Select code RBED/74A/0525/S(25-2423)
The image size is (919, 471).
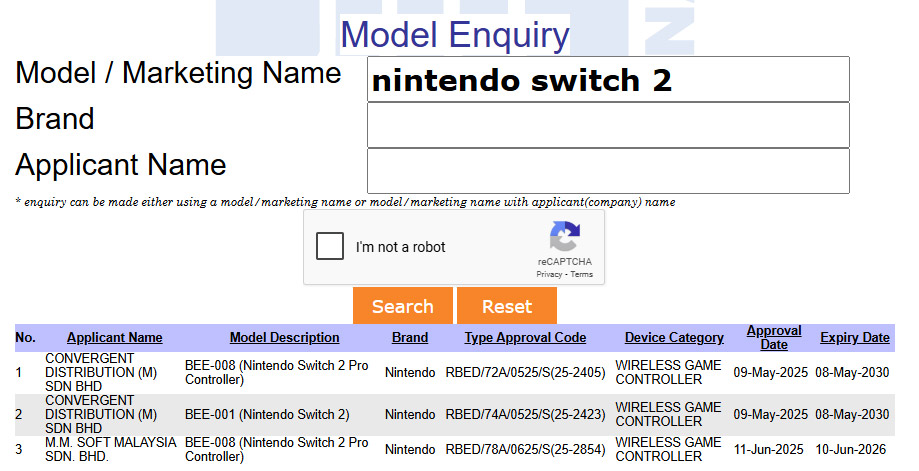pos(525,414)
